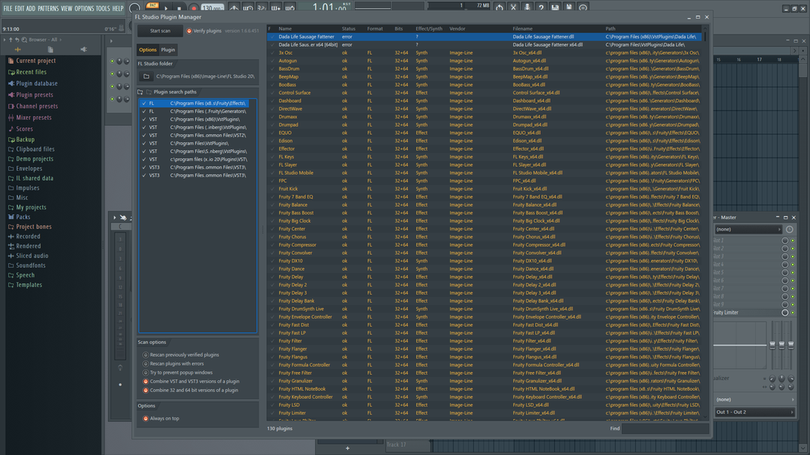This screenshot has height=455, width=810.
Task: Click the FL Studio folder browse icon
Action: tap(146, 76)
